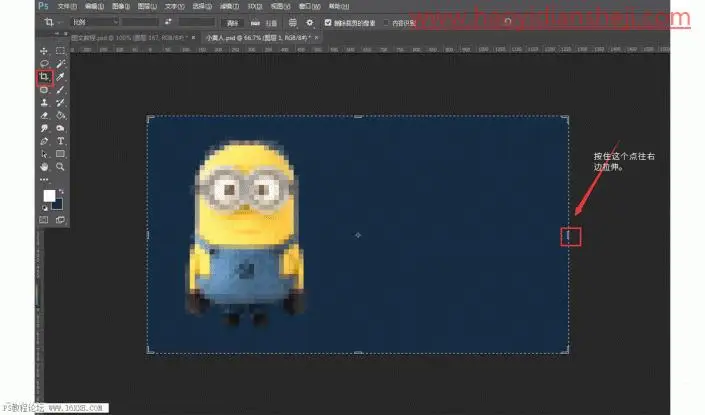
Task: Swap foreground and background colors
Action: 61,192
